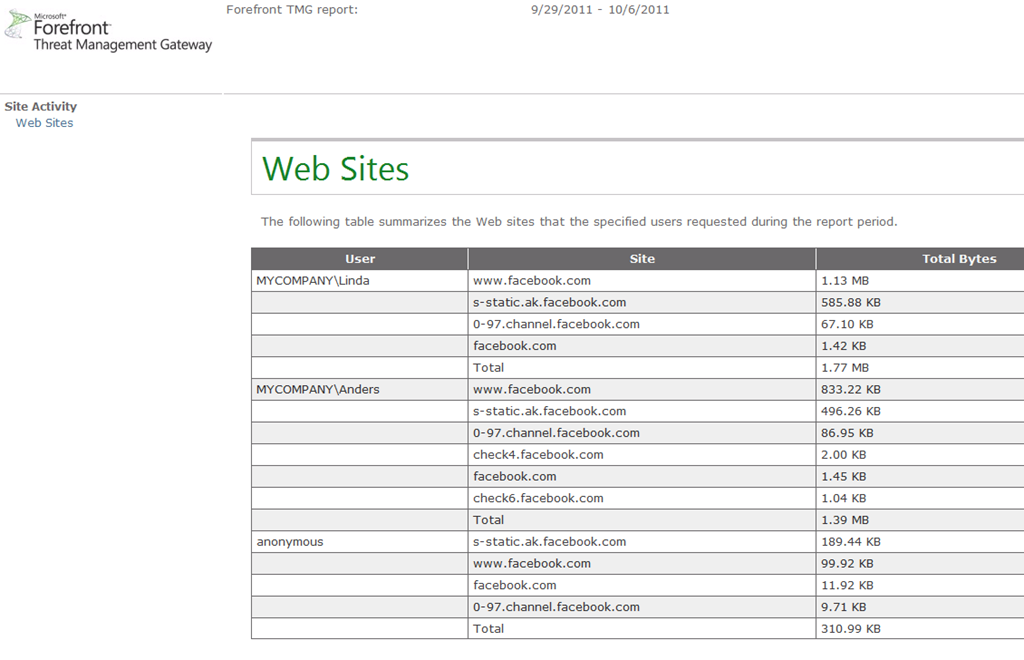
Task: Click the Microsoft Forefront logo icon
Action: (17, 27)
